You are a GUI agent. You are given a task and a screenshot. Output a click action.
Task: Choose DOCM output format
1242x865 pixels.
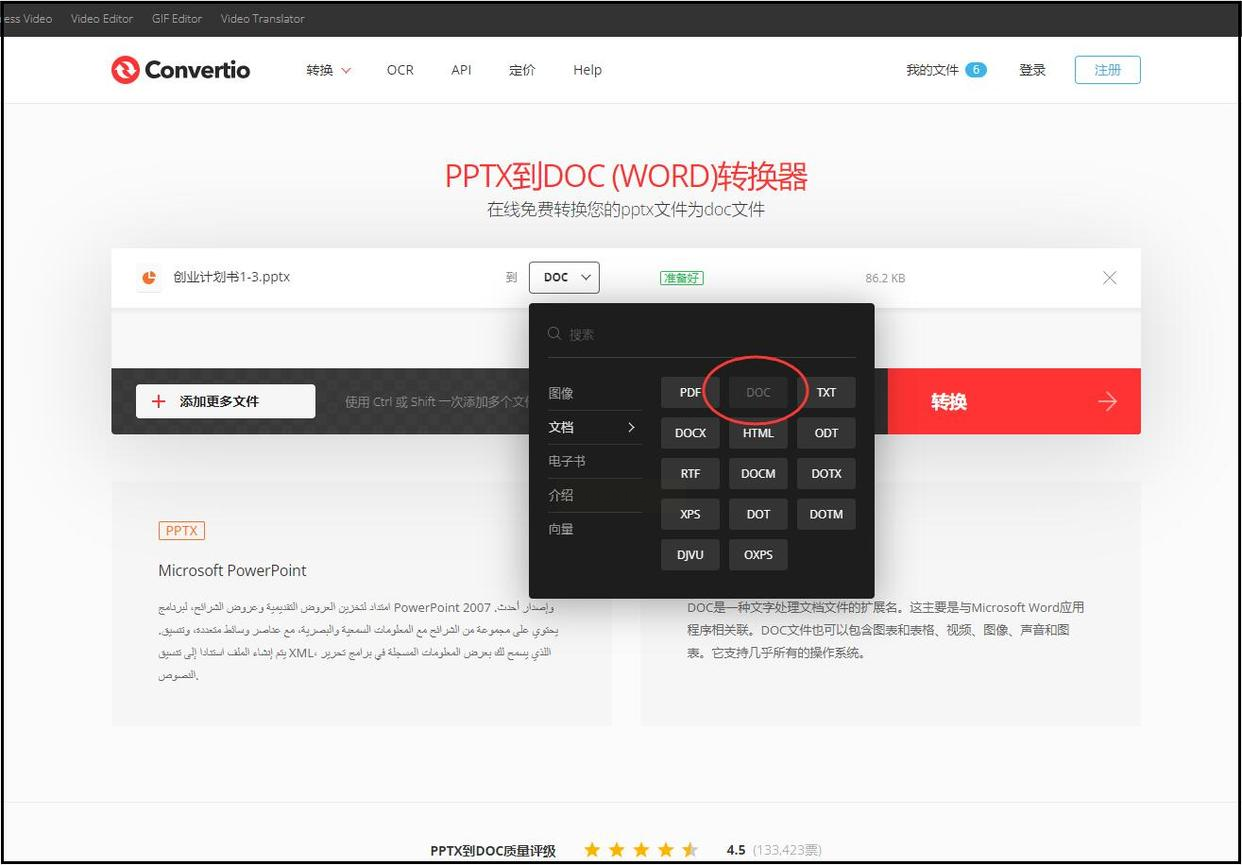(x=758, y=474)
